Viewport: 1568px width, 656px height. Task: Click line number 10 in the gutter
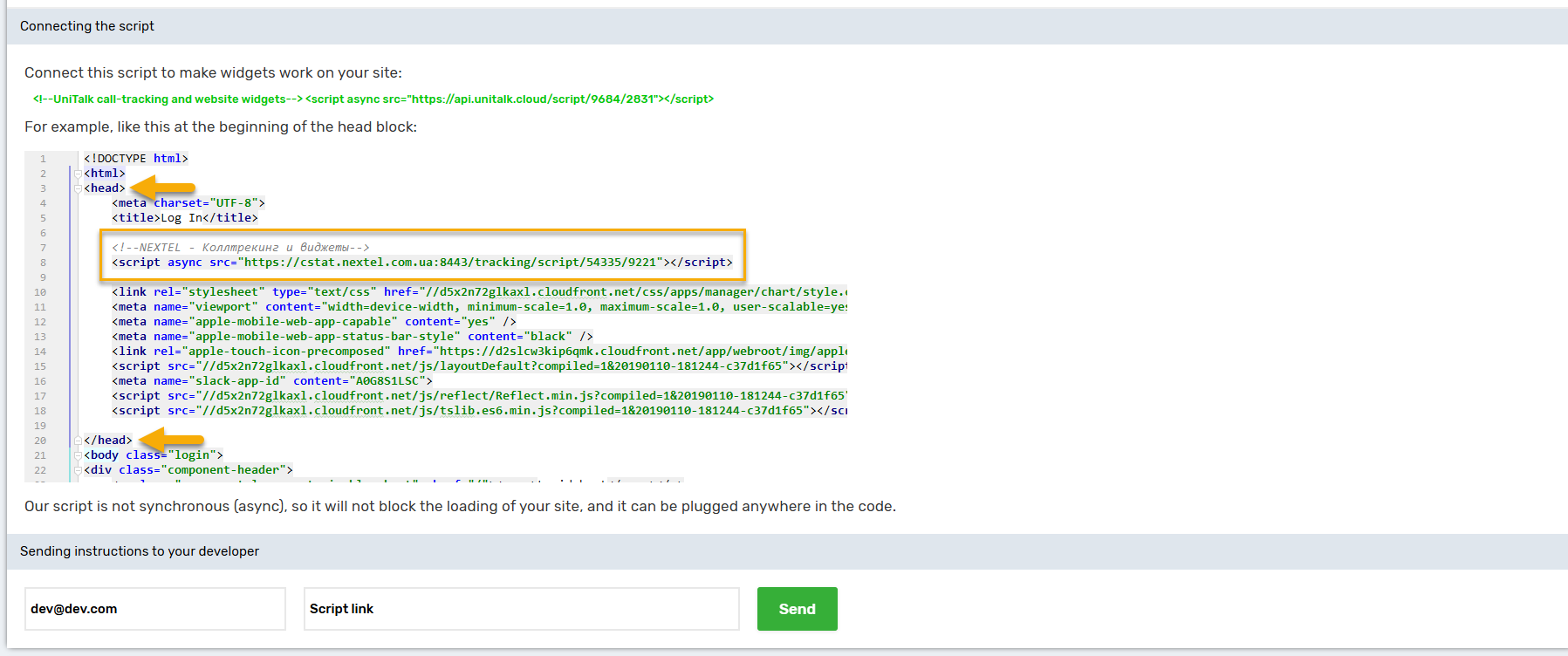(x=40, y=292)
